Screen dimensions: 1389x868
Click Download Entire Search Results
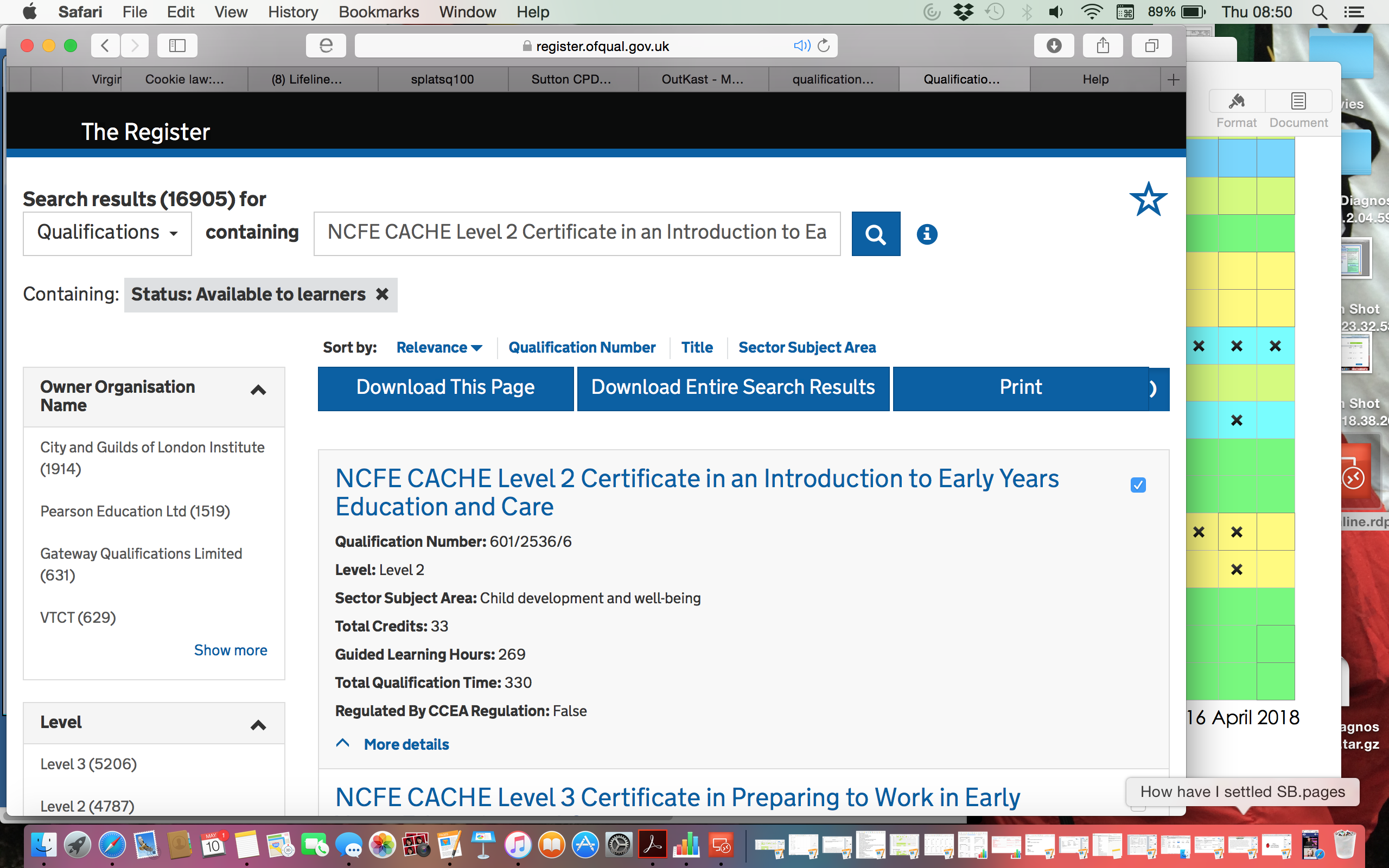coord(733,388)
